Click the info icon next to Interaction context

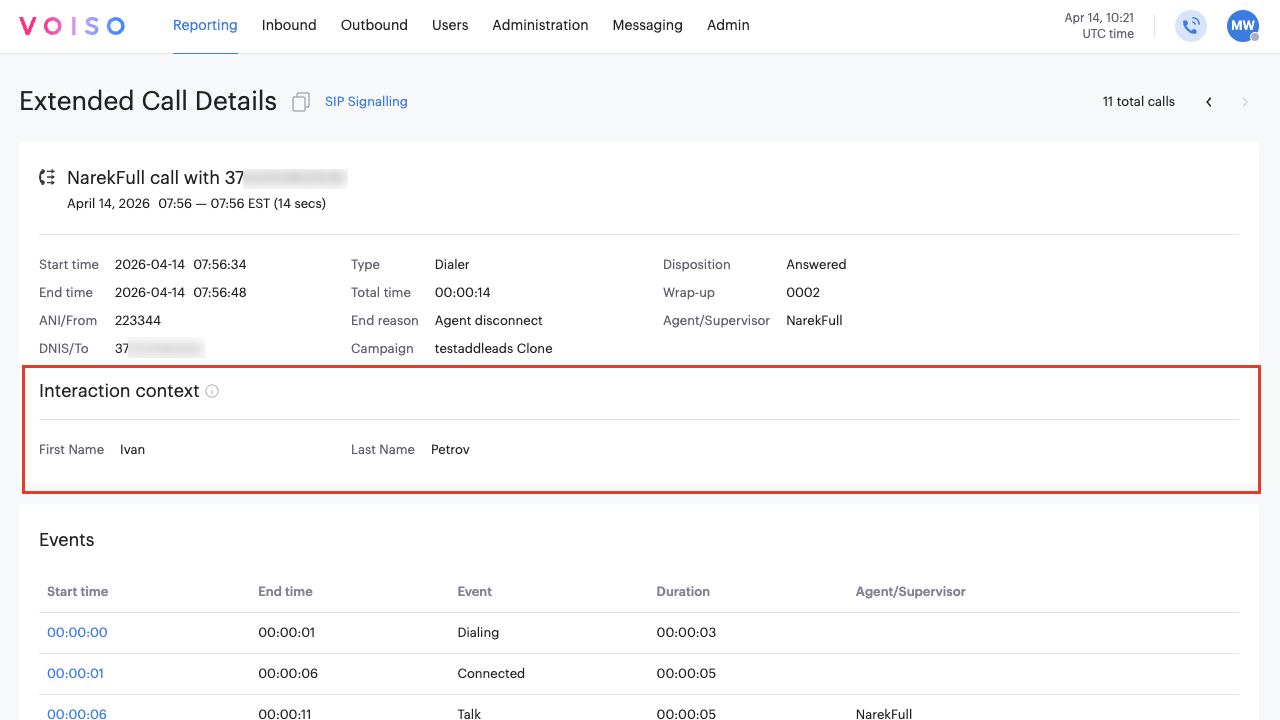click(x=212, y=391)
